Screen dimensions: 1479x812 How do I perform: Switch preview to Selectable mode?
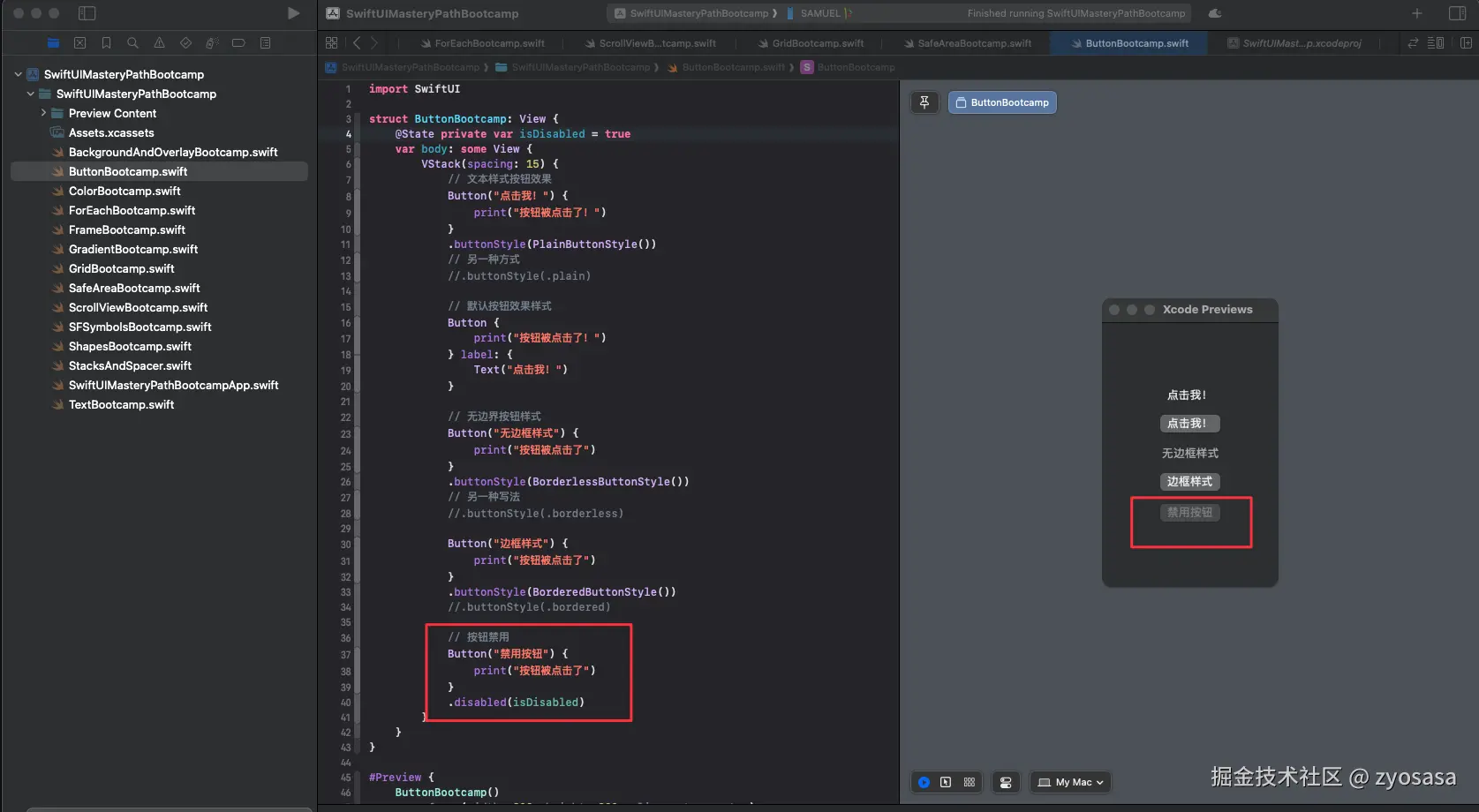(946, 782)
